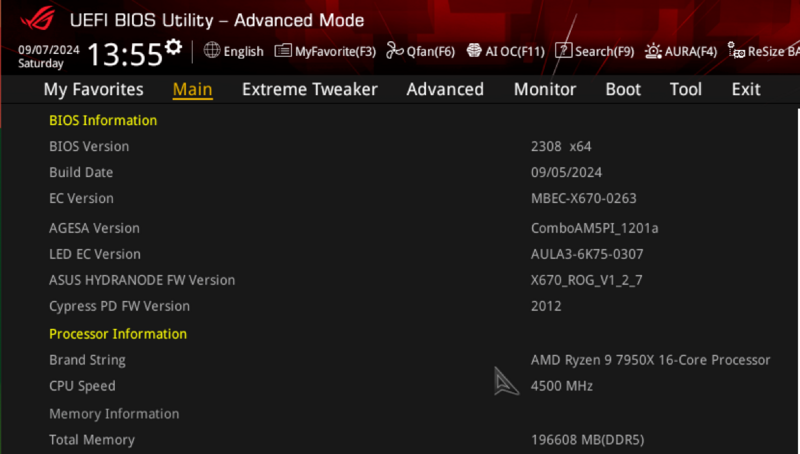Image resolution: width=800 pixels, height=454 pixels.
Task: Click value ComboAM5PI_1201a
Action: (x=594, y=228)
